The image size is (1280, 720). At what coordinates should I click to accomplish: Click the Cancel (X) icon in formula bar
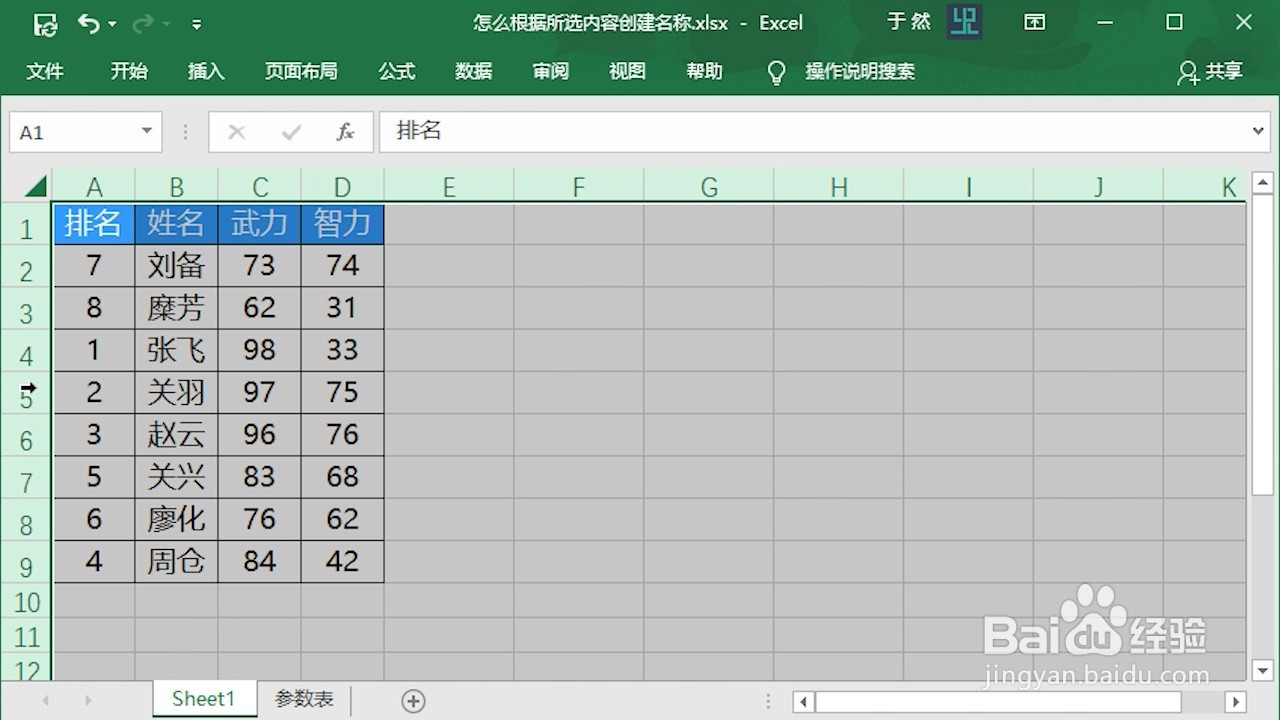(x=236, y=131)
